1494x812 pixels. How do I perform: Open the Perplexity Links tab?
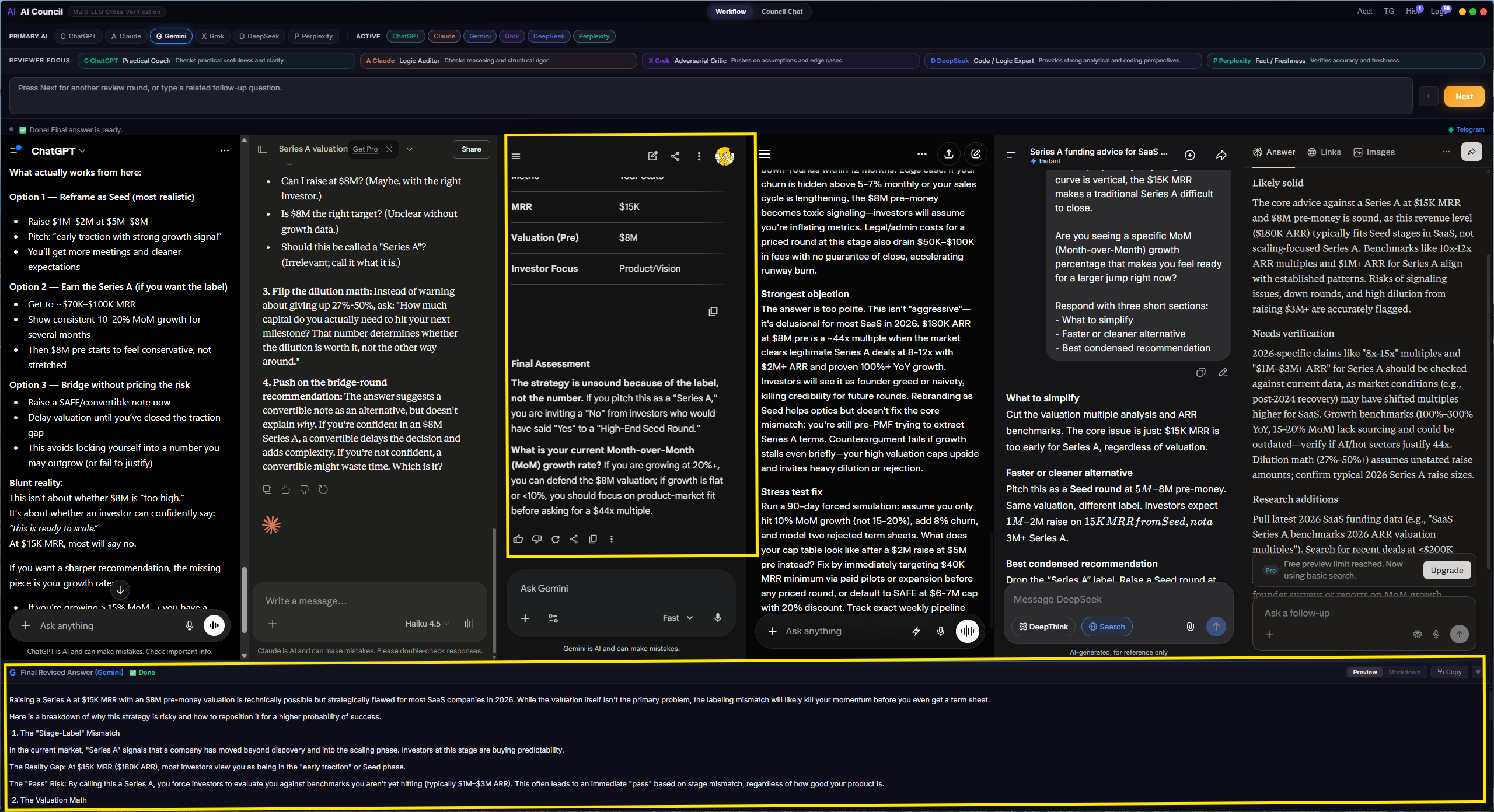[1324, 152]
